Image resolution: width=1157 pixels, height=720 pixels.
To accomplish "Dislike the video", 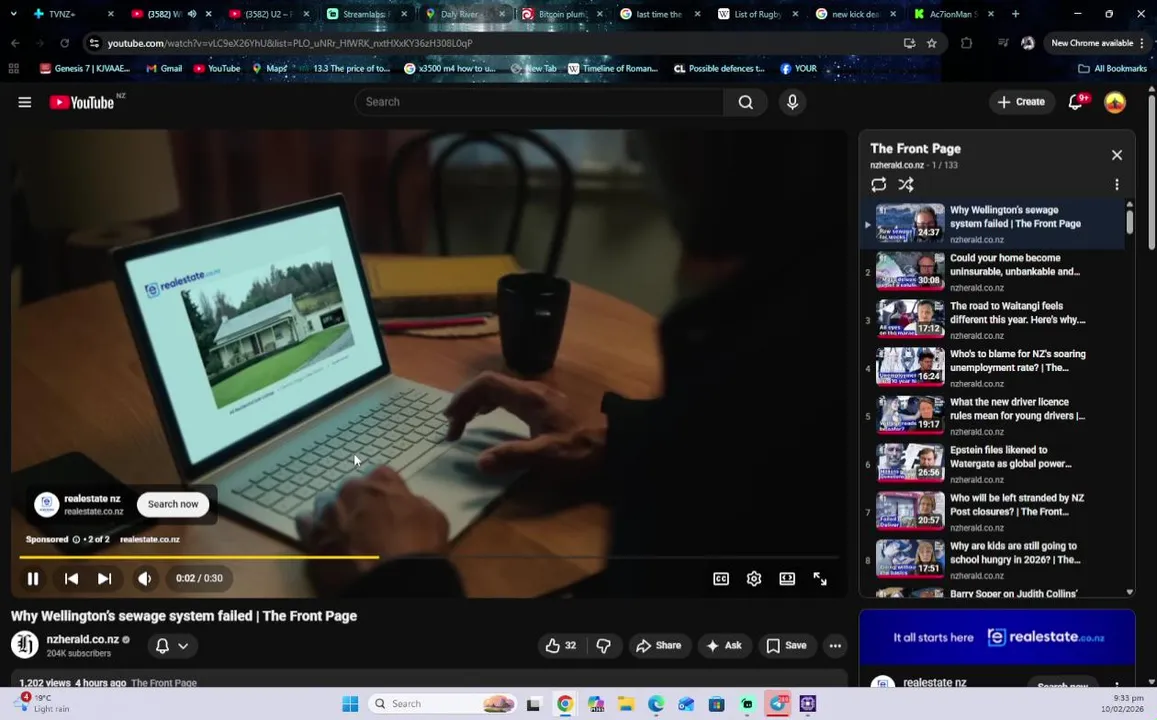I will [x=604, y=645].
